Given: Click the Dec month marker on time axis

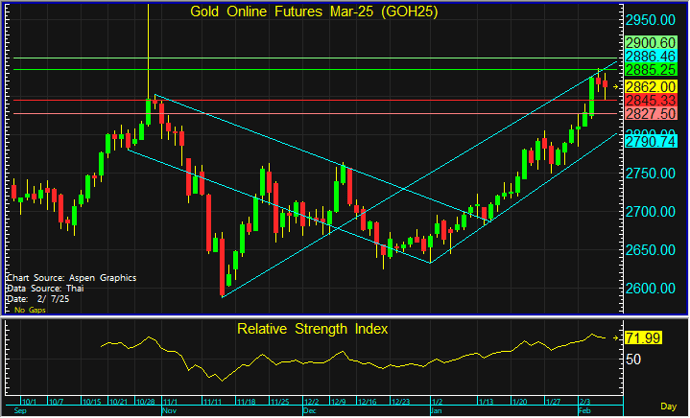Looking at the screenshot, I should point(309,410).
